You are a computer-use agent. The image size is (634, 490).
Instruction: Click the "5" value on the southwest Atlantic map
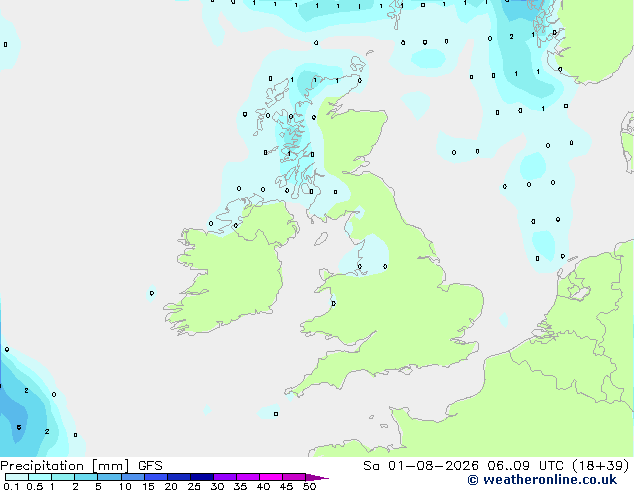click(19, 427)
